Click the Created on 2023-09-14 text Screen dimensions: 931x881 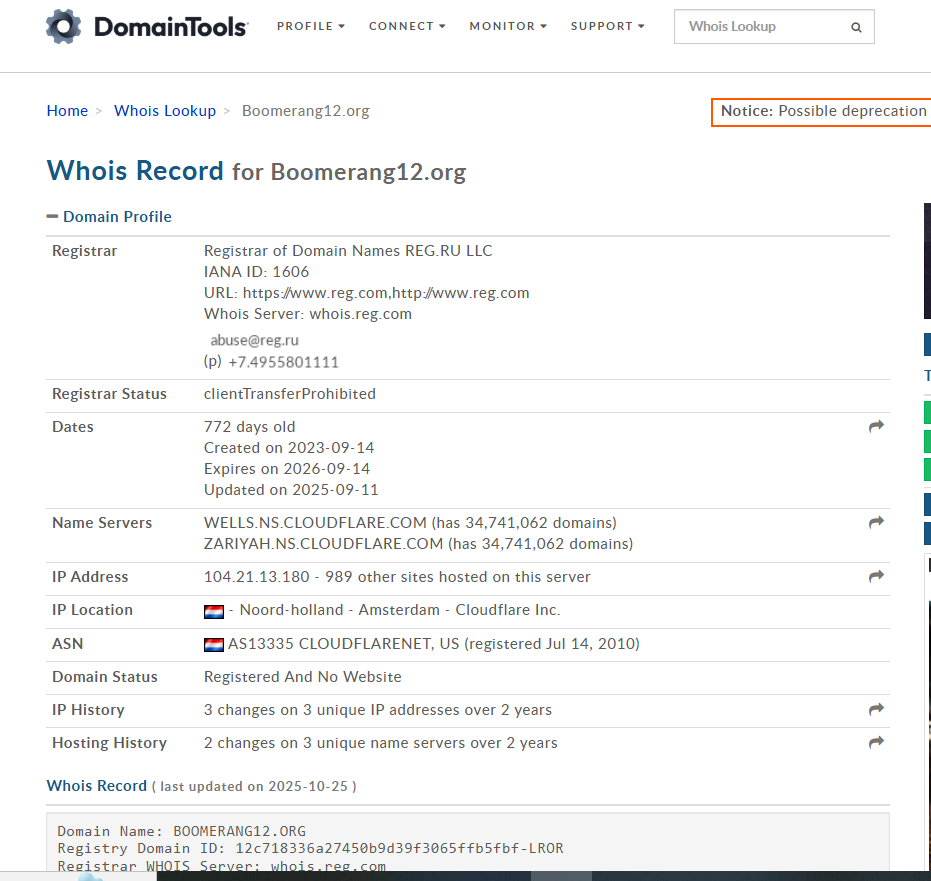[289, 448]
